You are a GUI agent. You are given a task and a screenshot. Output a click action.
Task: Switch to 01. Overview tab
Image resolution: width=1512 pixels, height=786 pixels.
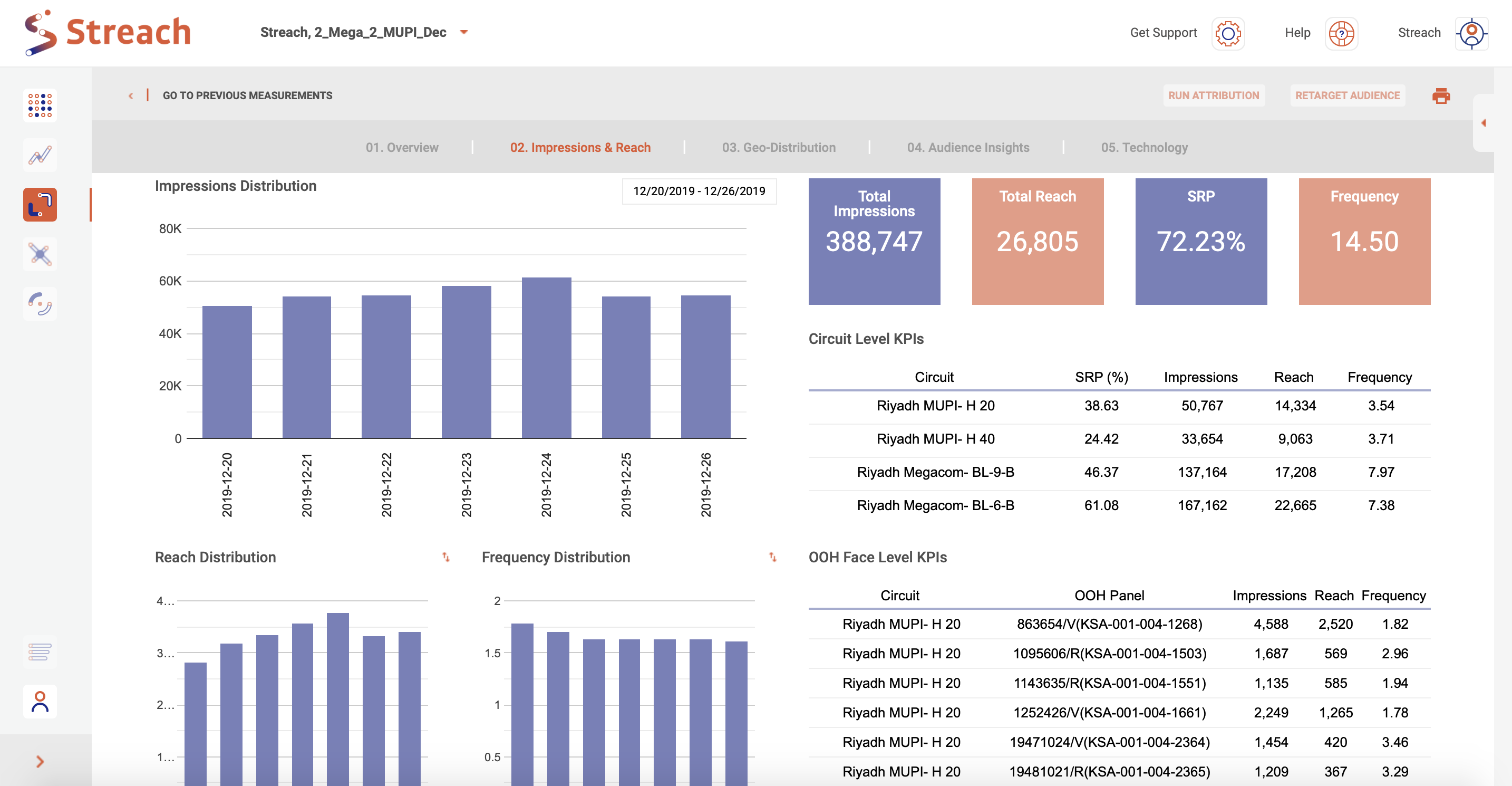402,148
